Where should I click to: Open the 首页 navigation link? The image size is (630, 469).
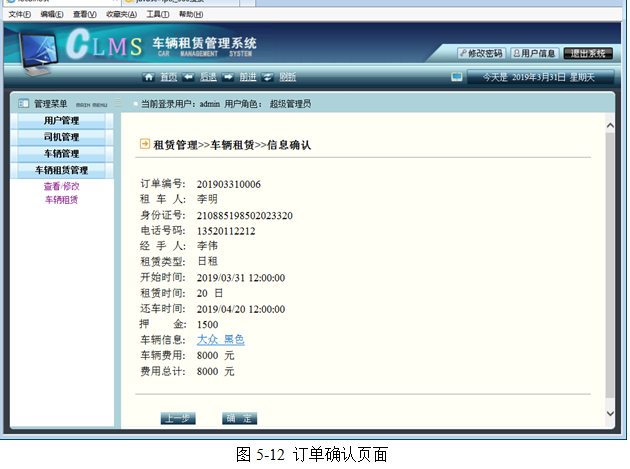click(x=169, y=77)
